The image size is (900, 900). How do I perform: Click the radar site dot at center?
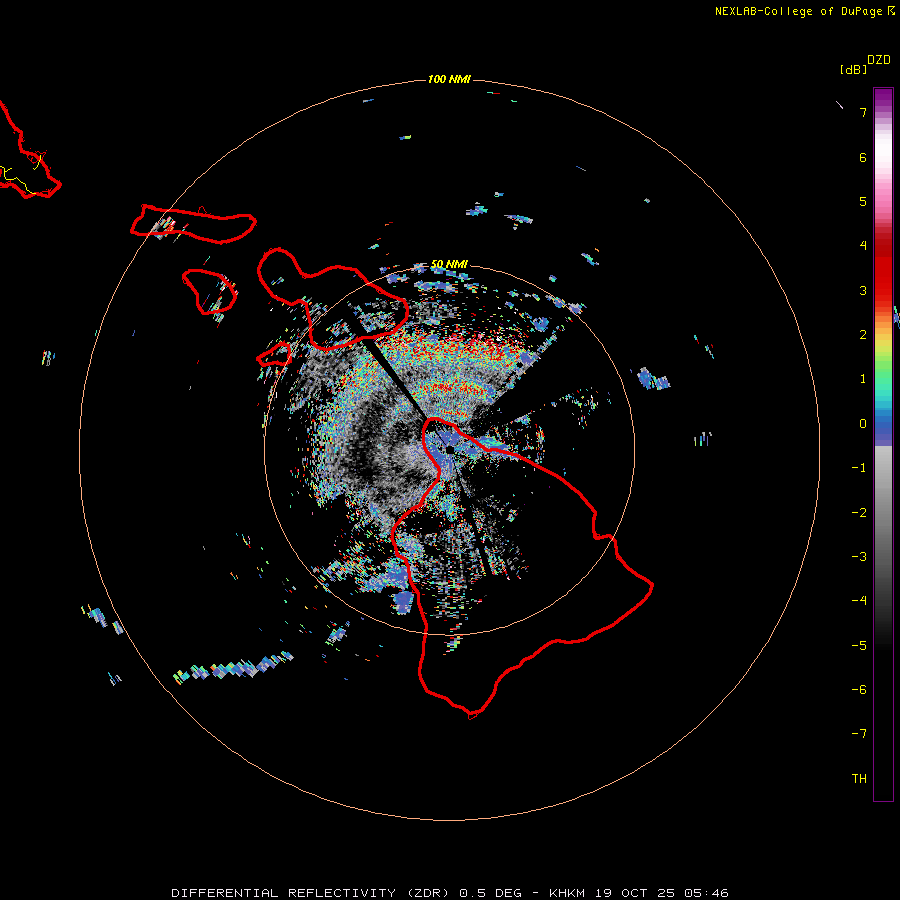pos(450,449)
